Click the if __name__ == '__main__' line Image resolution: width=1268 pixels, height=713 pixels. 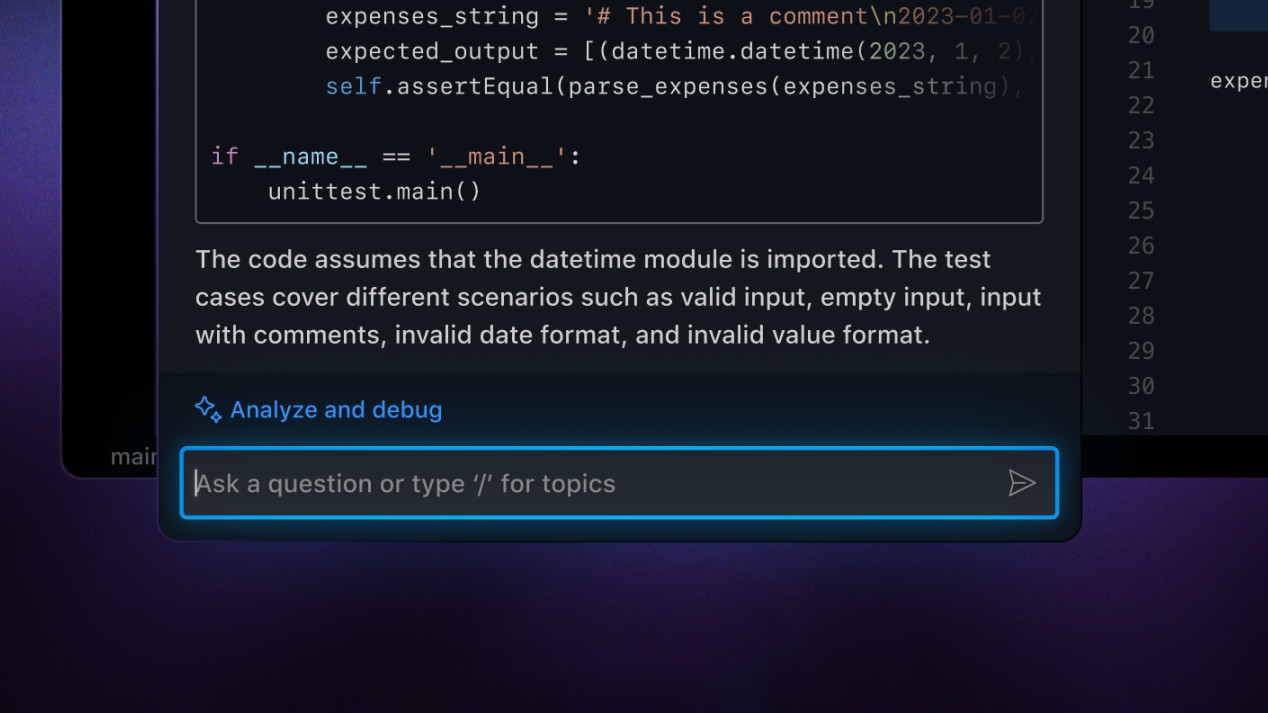[395, 156]
